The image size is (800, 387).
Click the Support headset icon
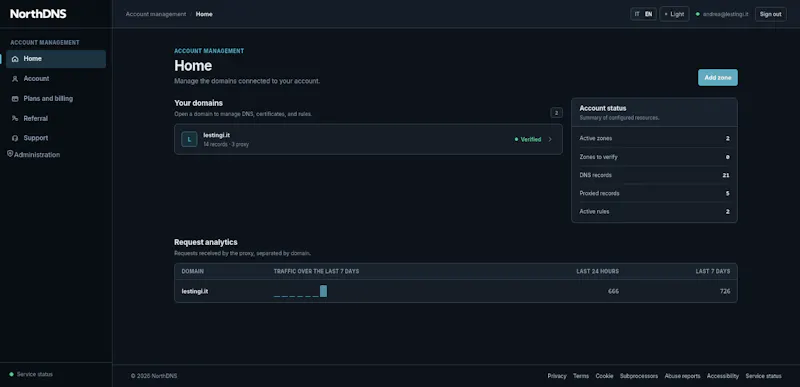click(x=15, y=138)
